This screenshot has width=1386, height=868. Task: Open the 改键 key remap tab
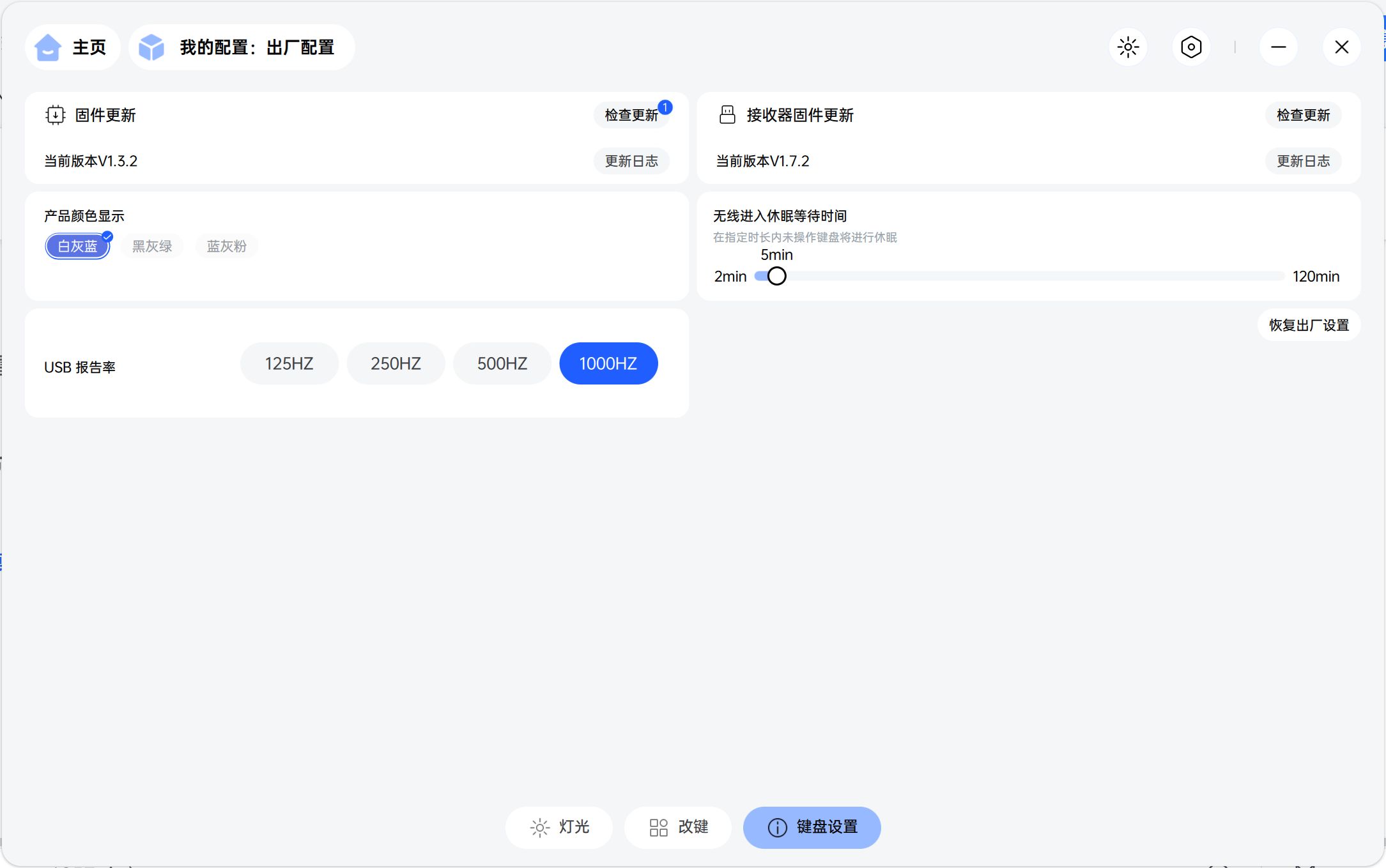(x=678, y=827)
